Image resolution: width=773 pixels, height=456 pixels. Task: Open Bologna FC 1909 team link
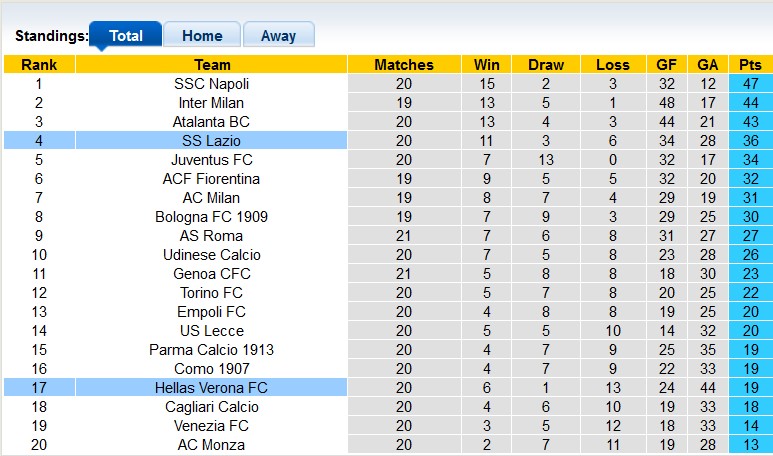[211, 217]
